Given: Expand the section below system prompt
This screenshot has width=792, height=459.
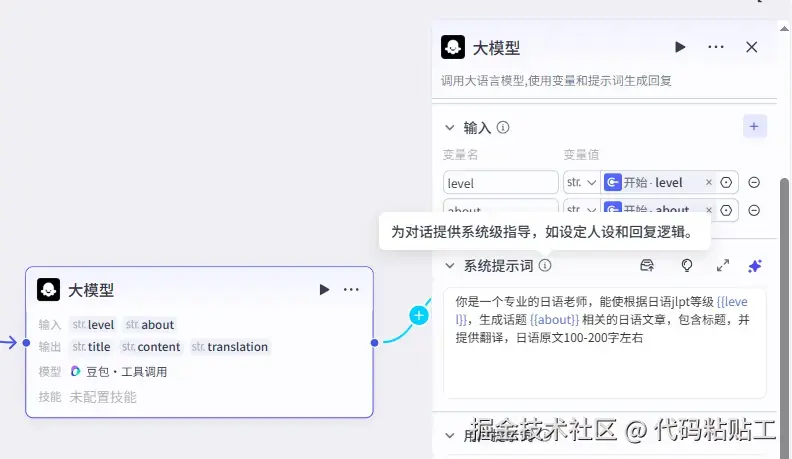Looking at the screenshot, I should (450, 435).
